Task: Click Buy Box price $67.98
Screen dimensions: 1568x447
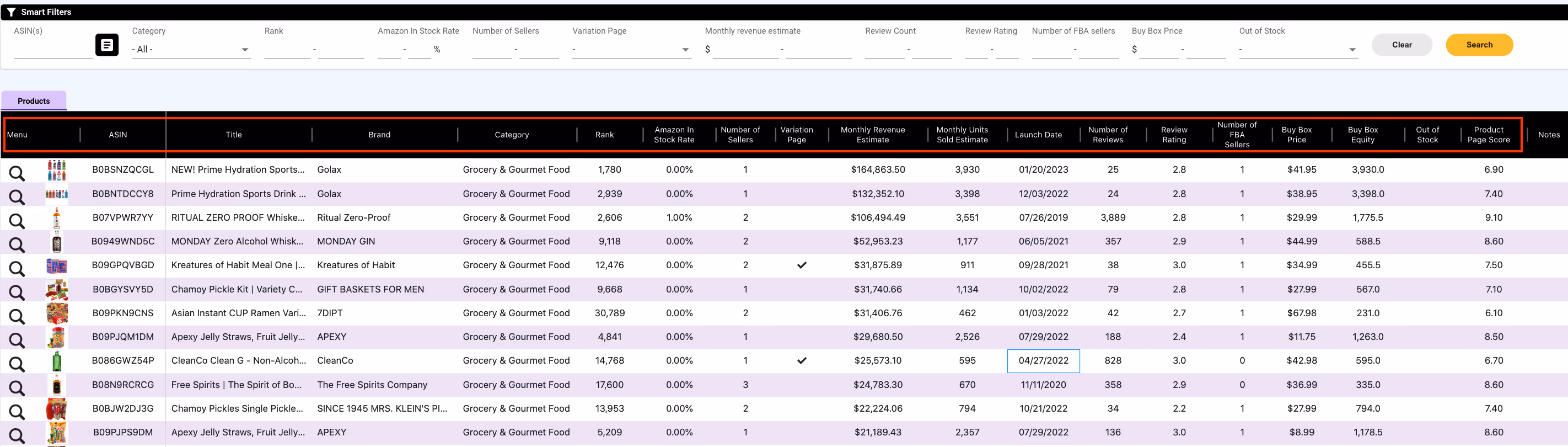Action: pyautogui.click(x=1301, y=313)
